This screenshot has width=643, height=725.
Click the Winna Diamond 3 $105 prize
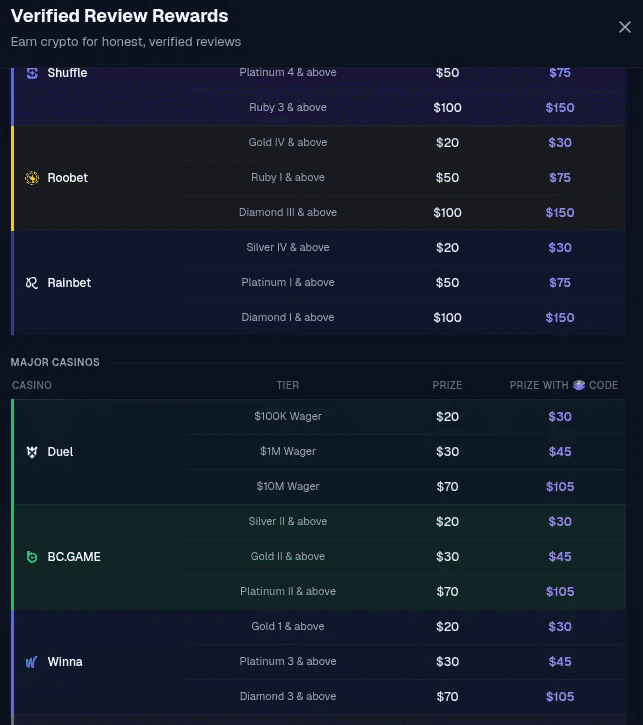(x=560, y=697)
